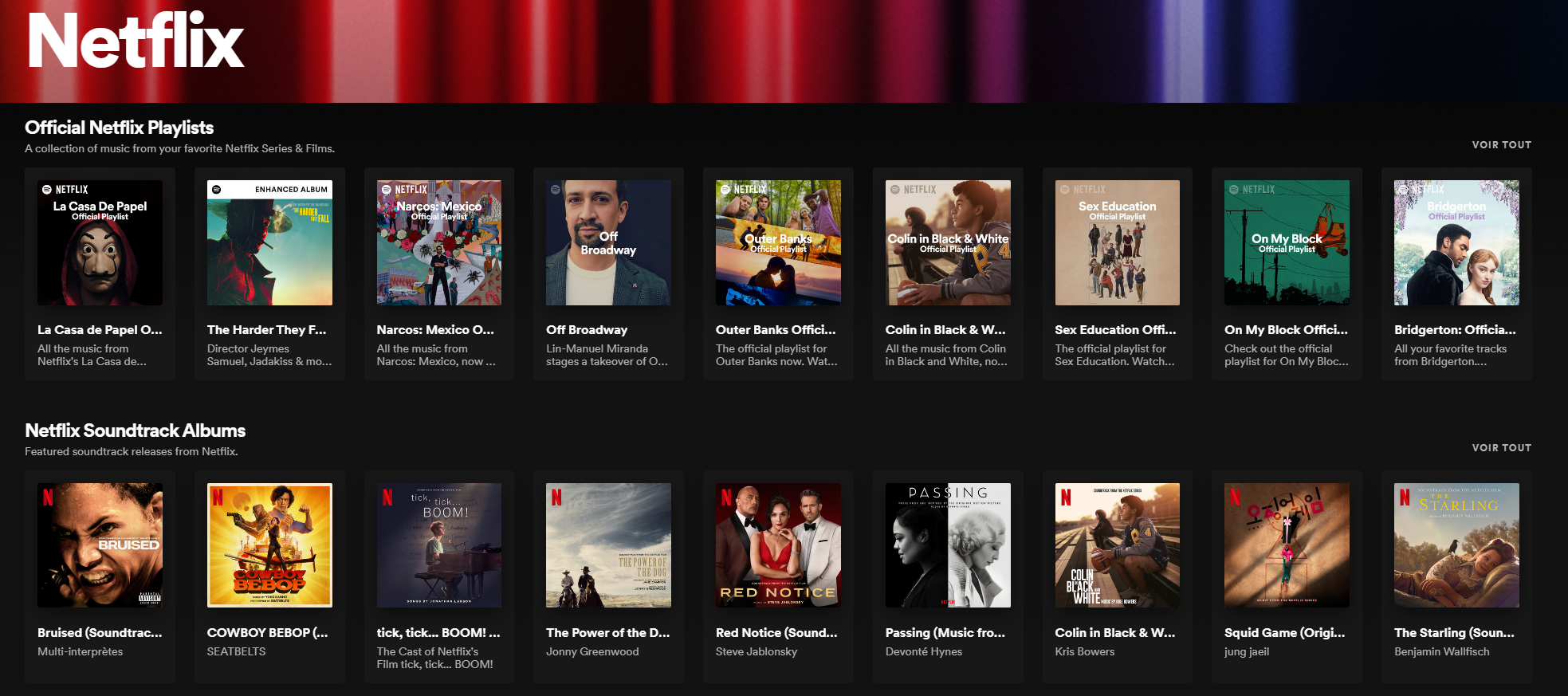Open the "Outer Banks Offici..." title link
The height and width of the screenshot is (696, 1568).
click(776, 330)
